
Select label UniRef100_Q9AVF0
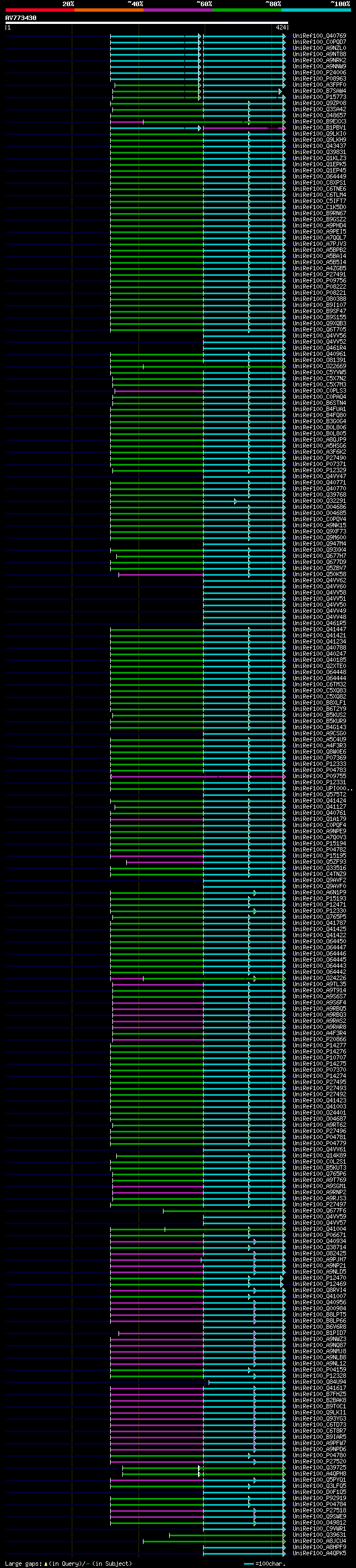pyautogui.click(x=319, y=886)
